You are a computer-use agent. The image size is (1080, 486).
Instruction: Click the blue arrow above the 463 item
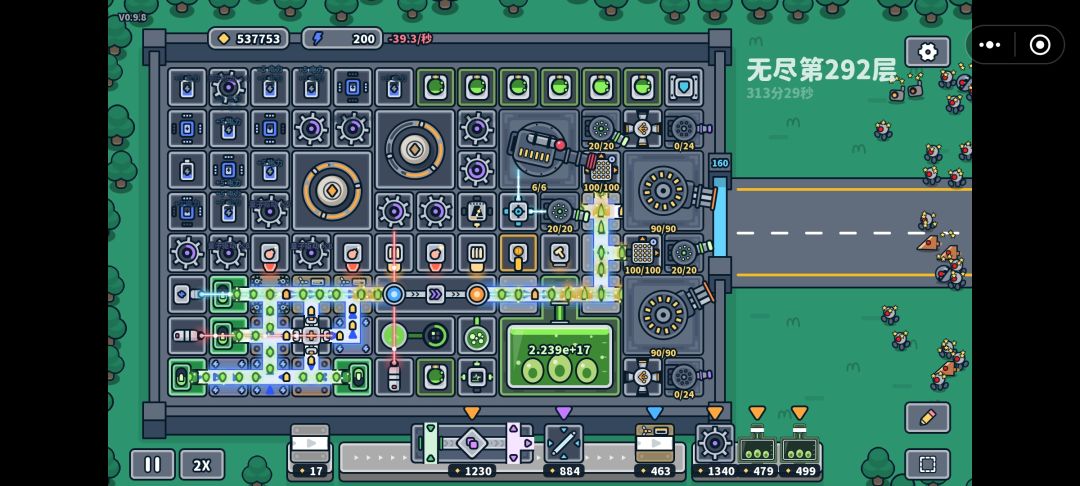click(x=654, y=412)
